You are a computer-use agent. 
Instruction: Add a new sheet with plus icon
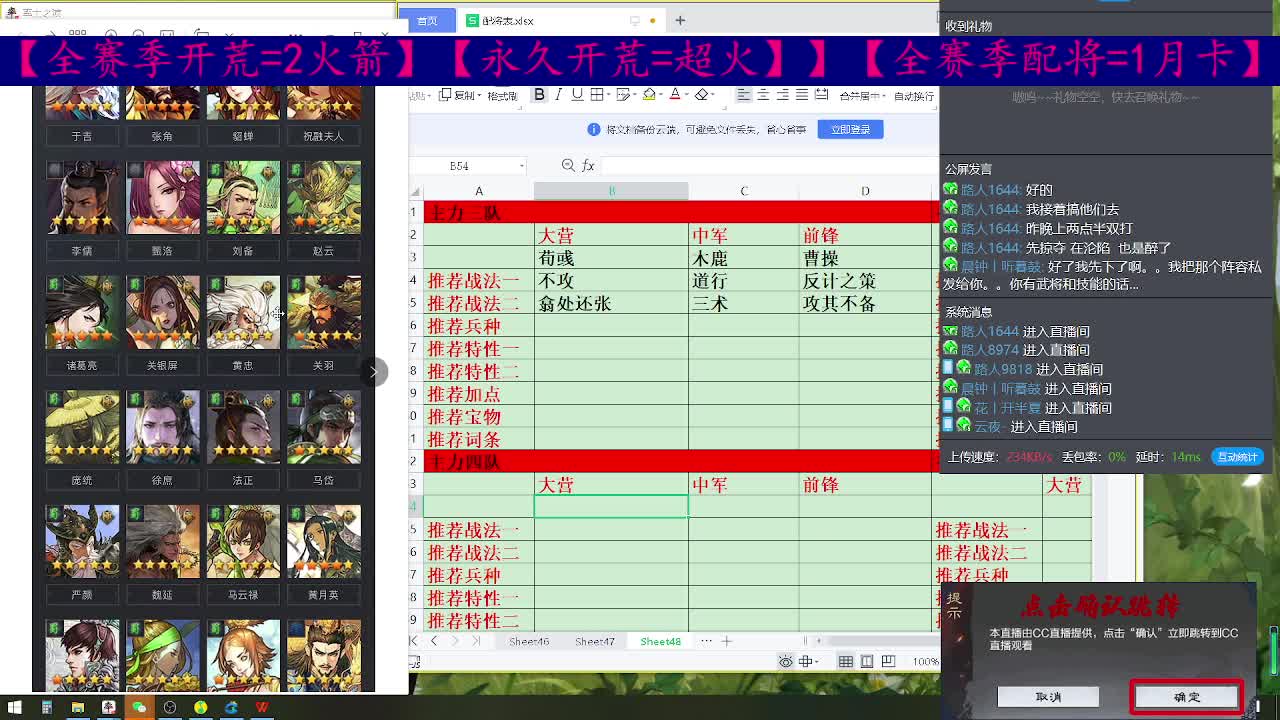727,641
